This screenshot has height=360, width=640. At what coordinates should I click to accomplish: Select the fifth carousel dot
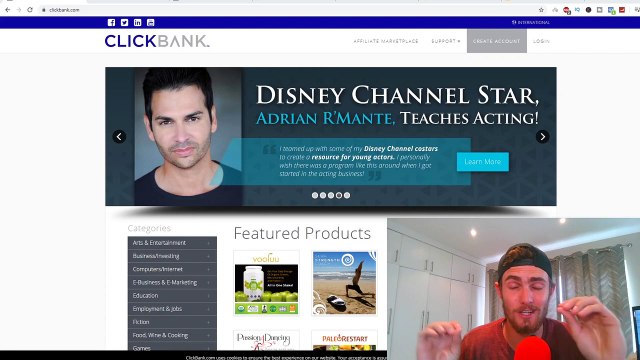tap(347, 195)
